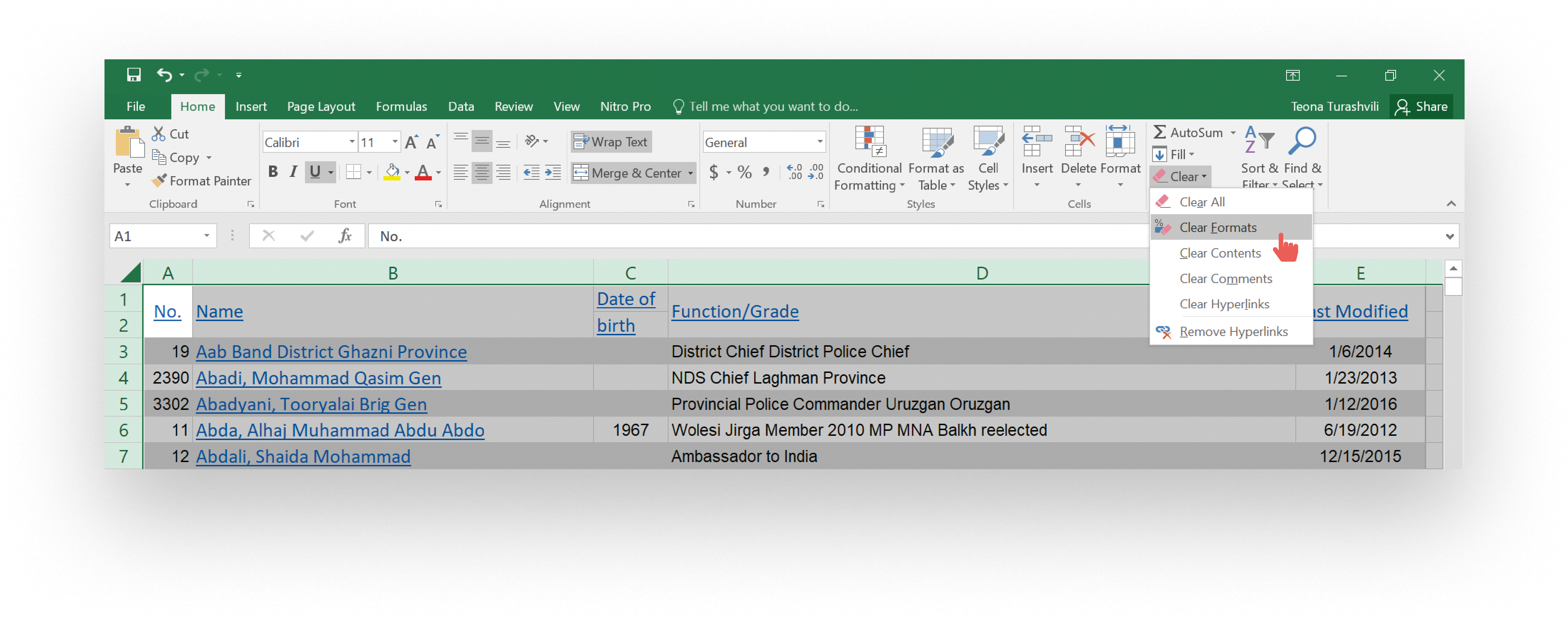Screen dimensions: 1568x618
Task: Select Remove Hyperlinks menu entry
Action: pyautogui.click(x=1231, y=331)
